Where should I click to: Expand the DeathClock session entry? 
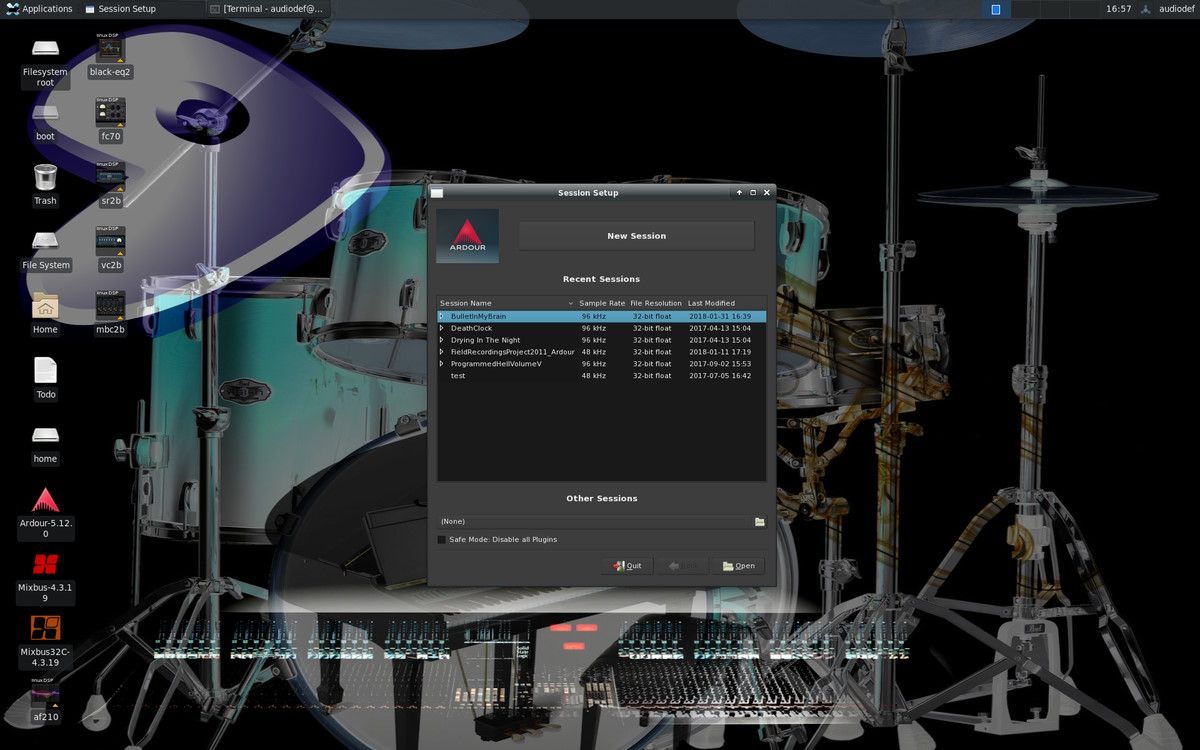point(440,328)
